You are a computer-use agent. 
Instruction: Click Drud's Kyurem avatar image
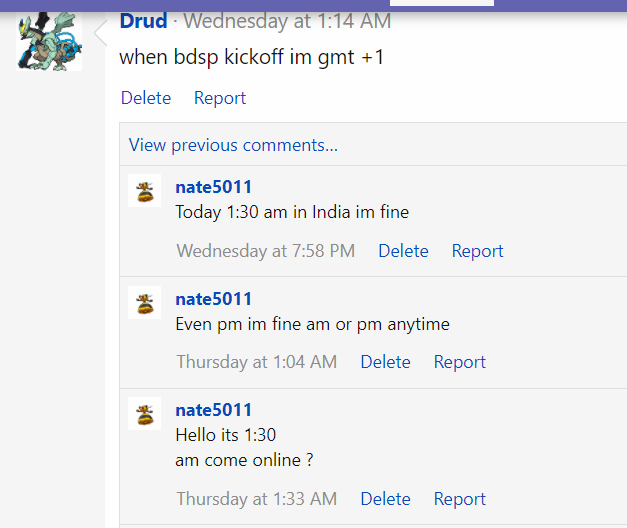[x=48, y=40]
